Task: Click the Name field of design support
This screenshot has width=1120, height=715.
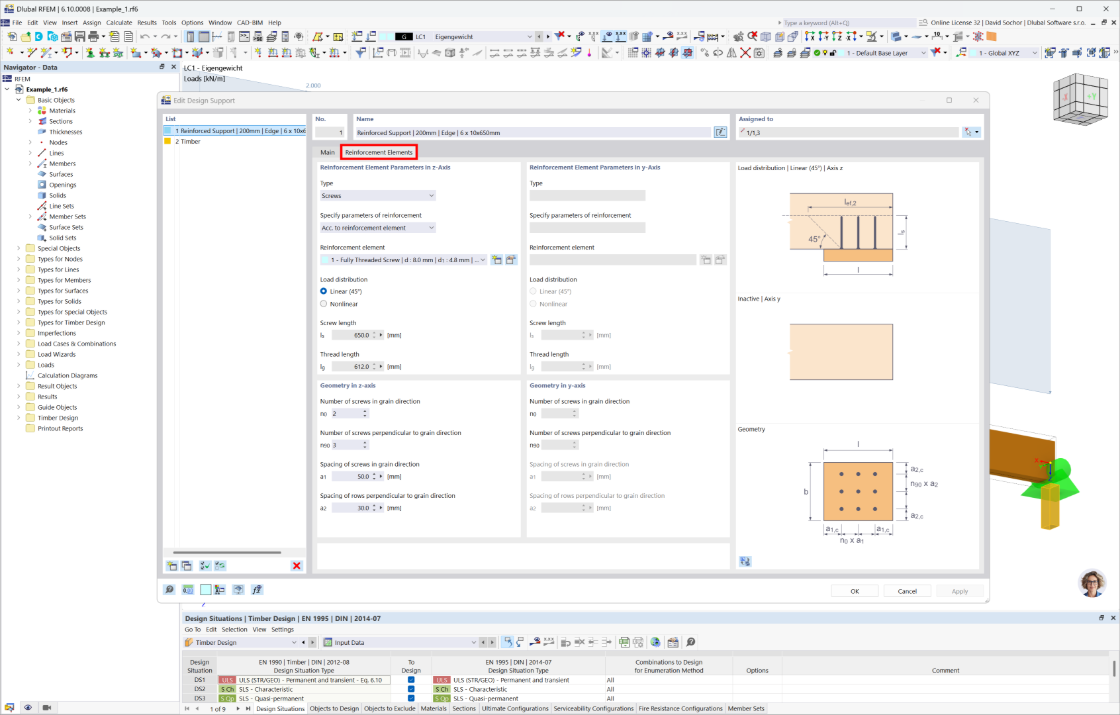Action: pos(533,132)
